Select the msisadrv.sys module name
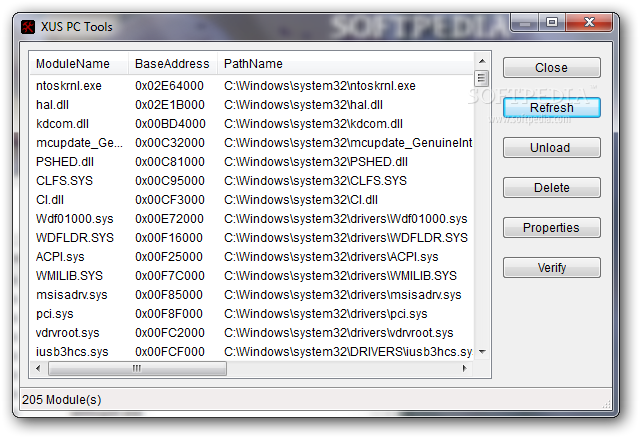640x438 pixels. tap(72, 295)
